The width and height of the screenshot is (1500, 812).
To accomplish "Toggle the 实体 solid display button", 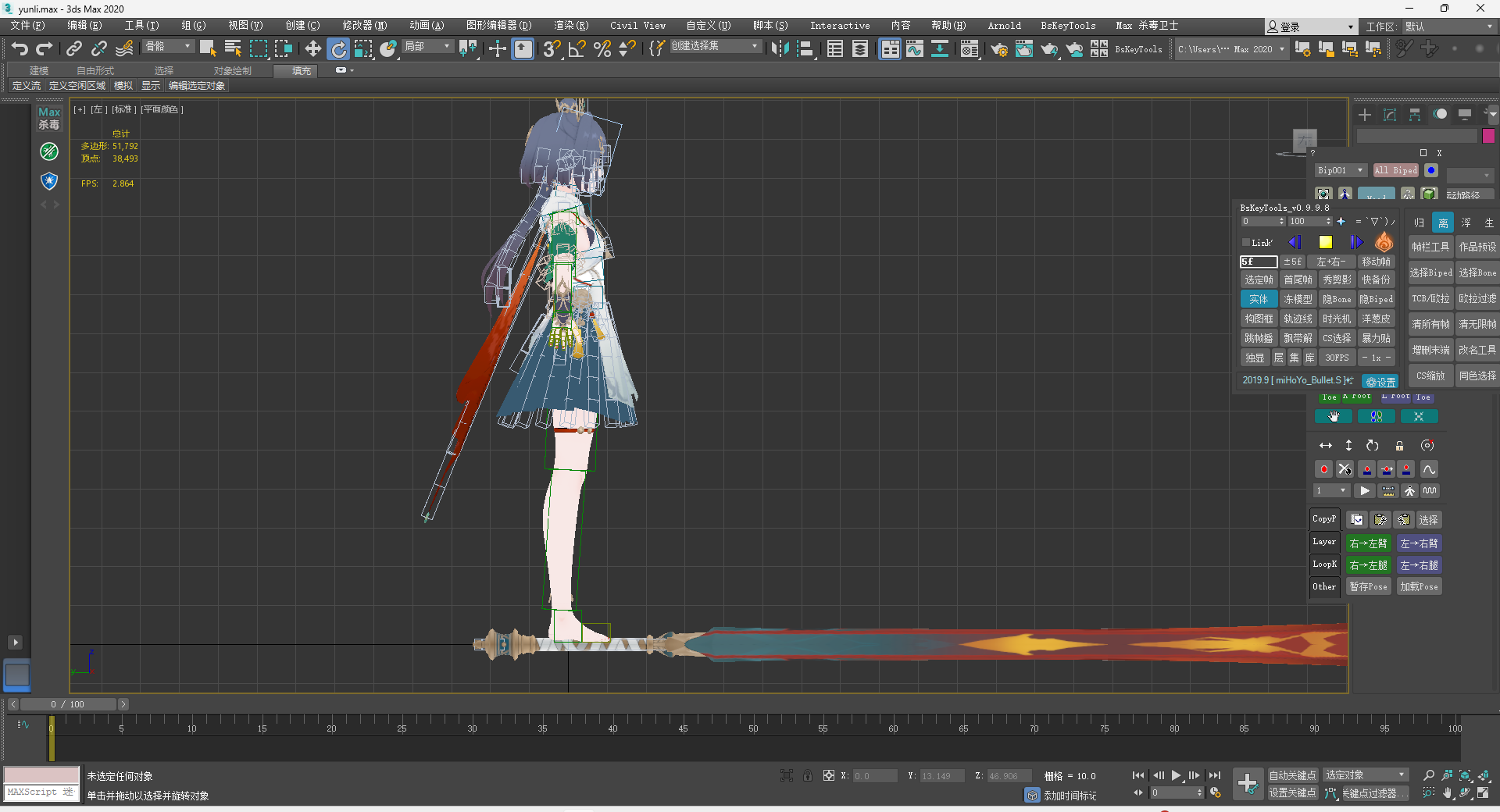I will coord(1258,299).
